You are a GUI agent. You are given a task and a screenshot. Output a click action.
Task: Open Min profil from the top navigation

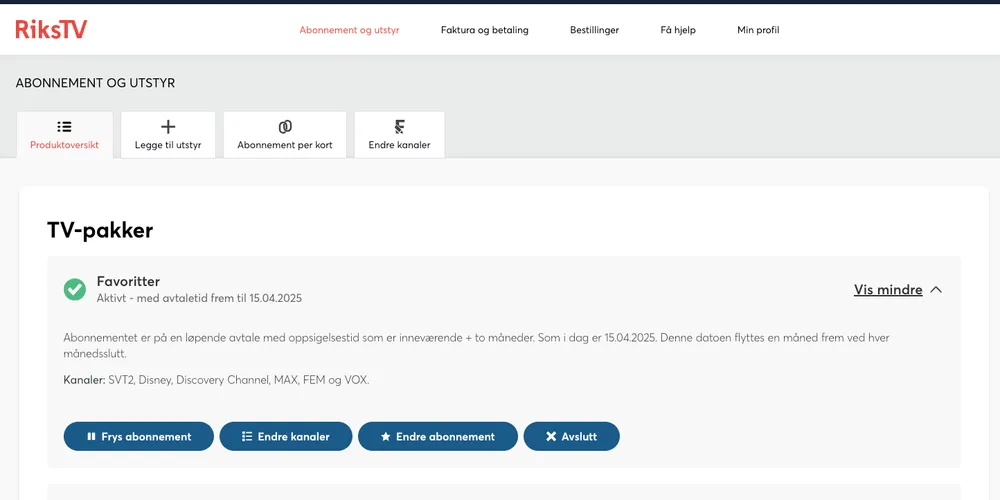(x=758, y=30)
